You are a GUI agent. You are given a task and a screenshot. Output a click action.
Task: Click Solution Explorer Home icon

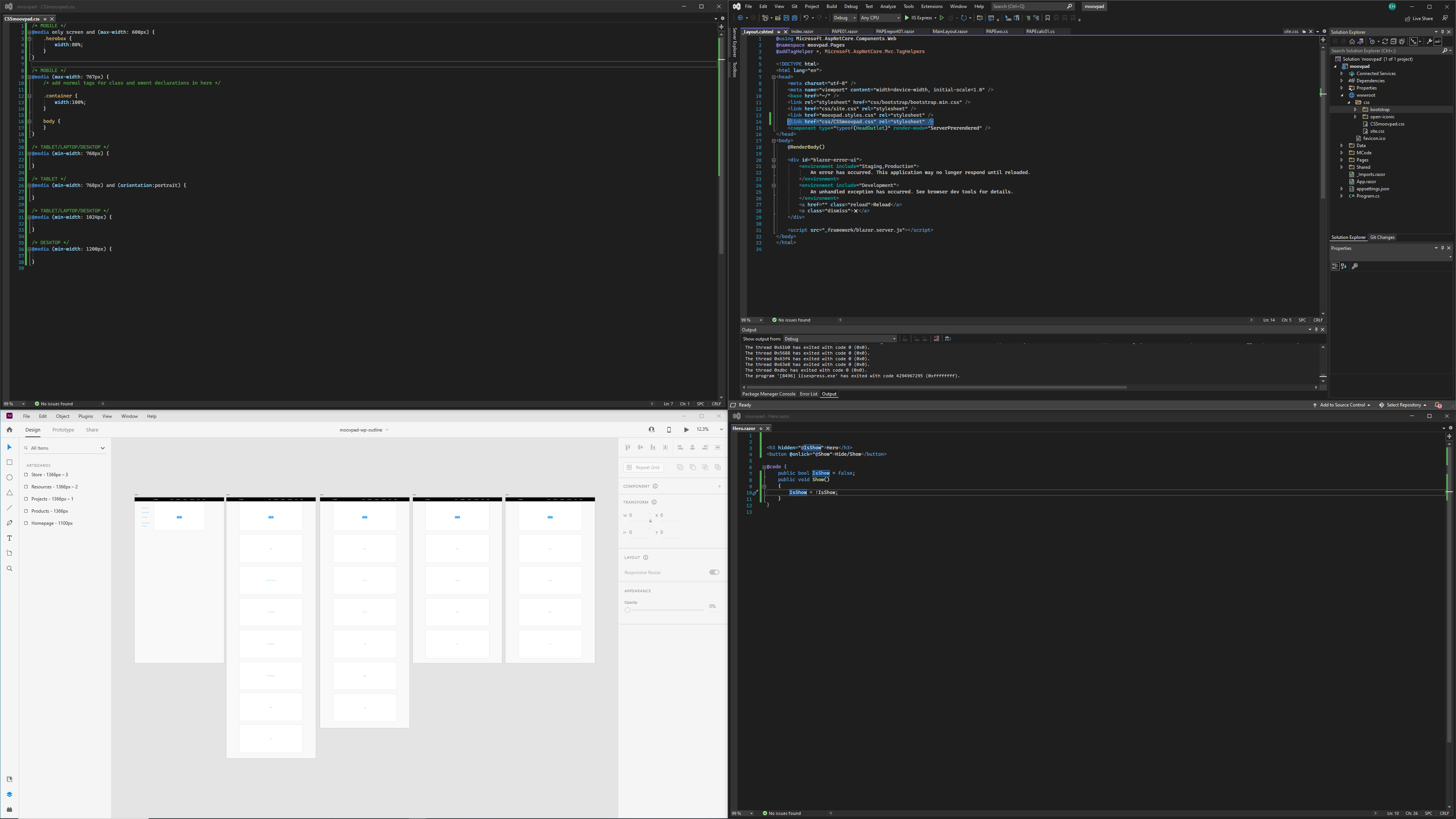click(x=1352, y=41)
